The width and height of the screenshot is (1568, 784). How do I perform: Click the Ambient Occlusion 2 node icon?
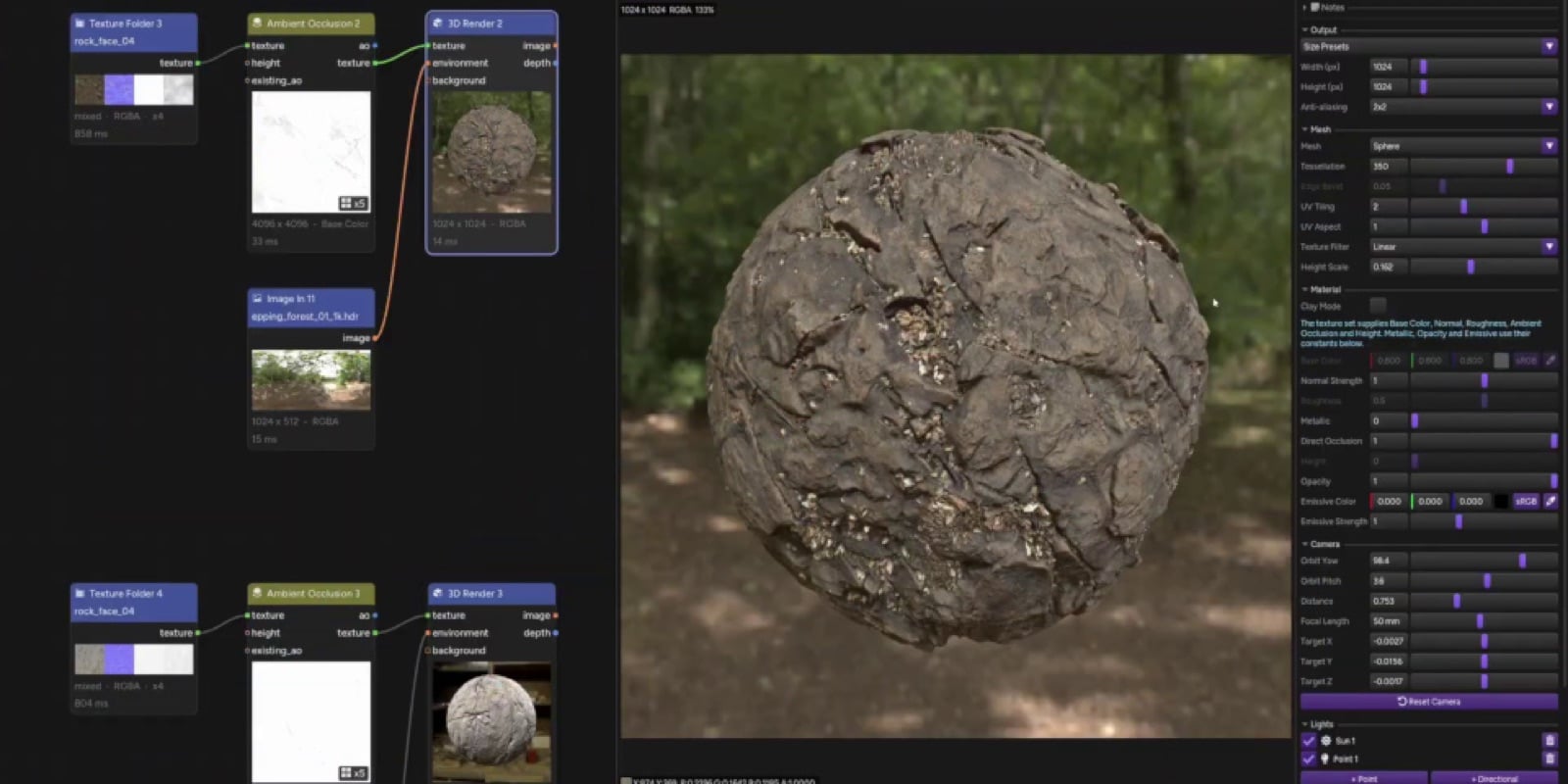(258, 23)
